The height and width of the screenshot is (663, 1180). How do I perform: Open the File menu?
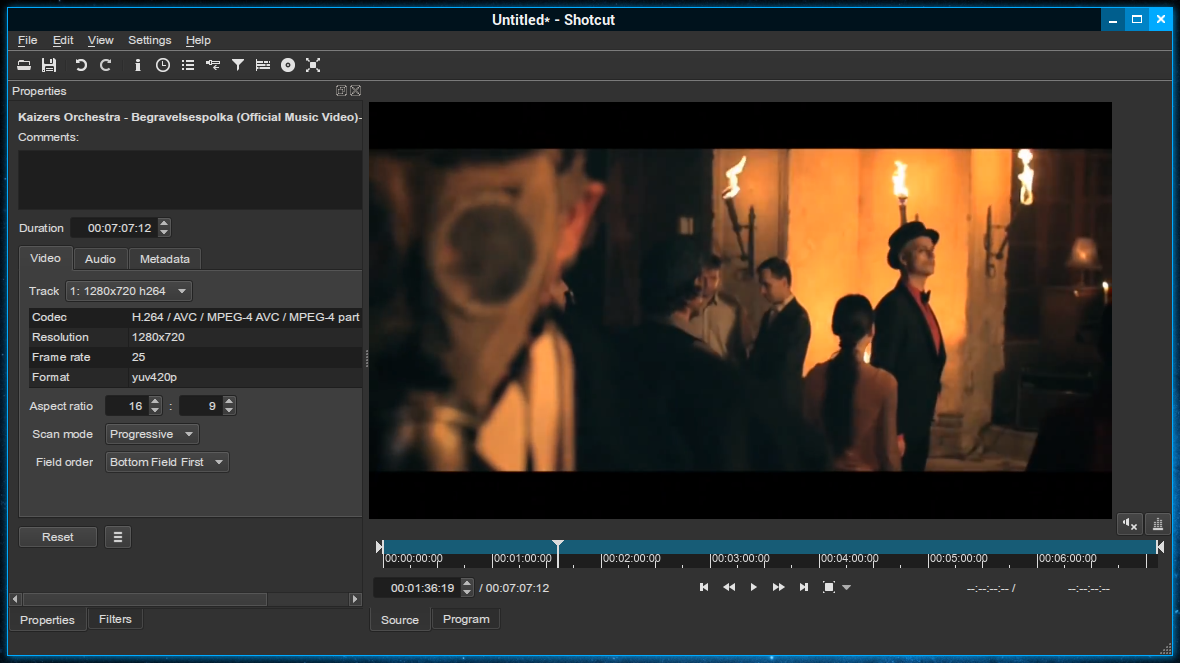[27, 40]
